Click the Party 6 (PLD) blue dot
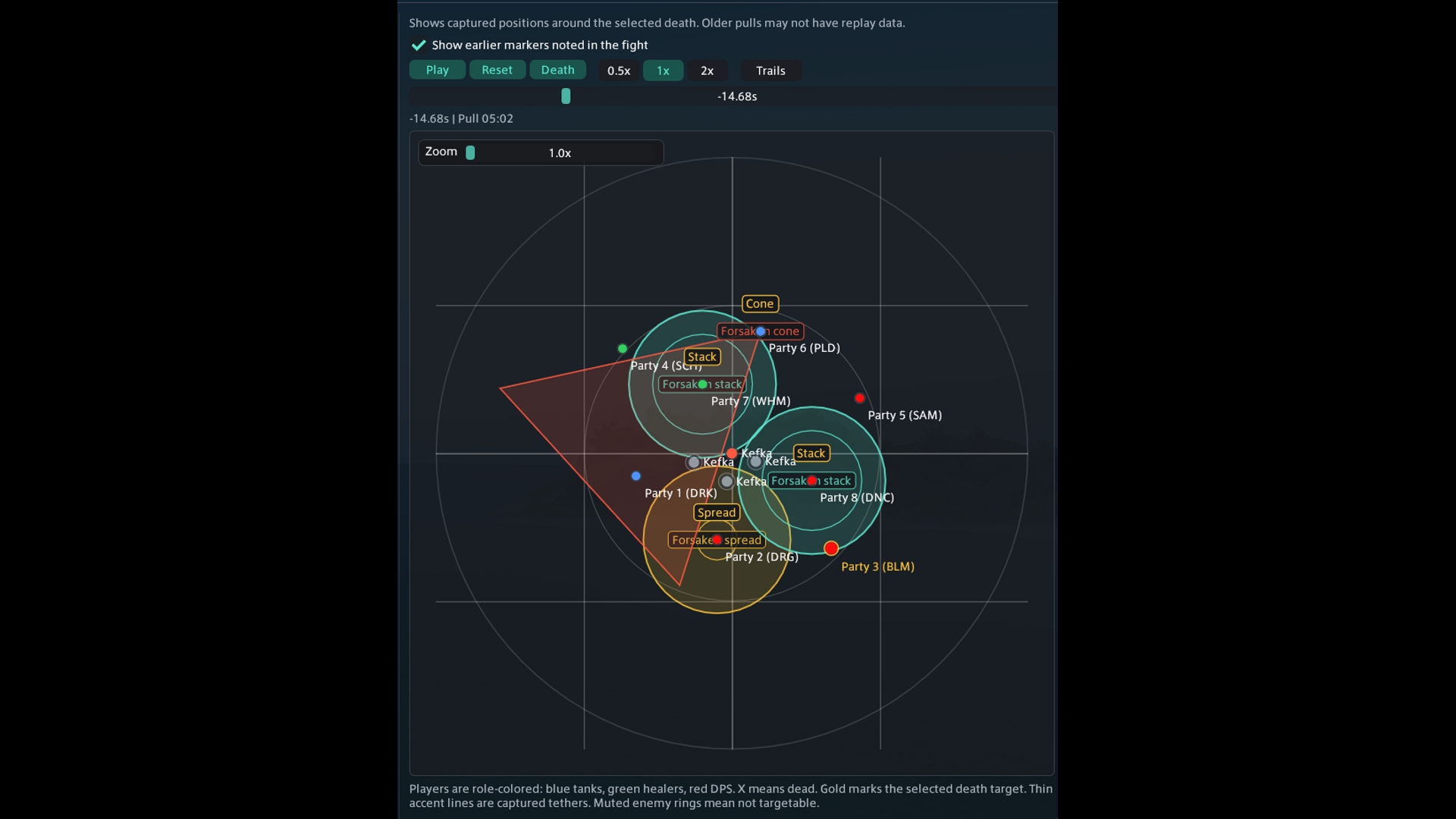Image resolution: width=1456 pixels, height=819 pixels. point(761,331)
